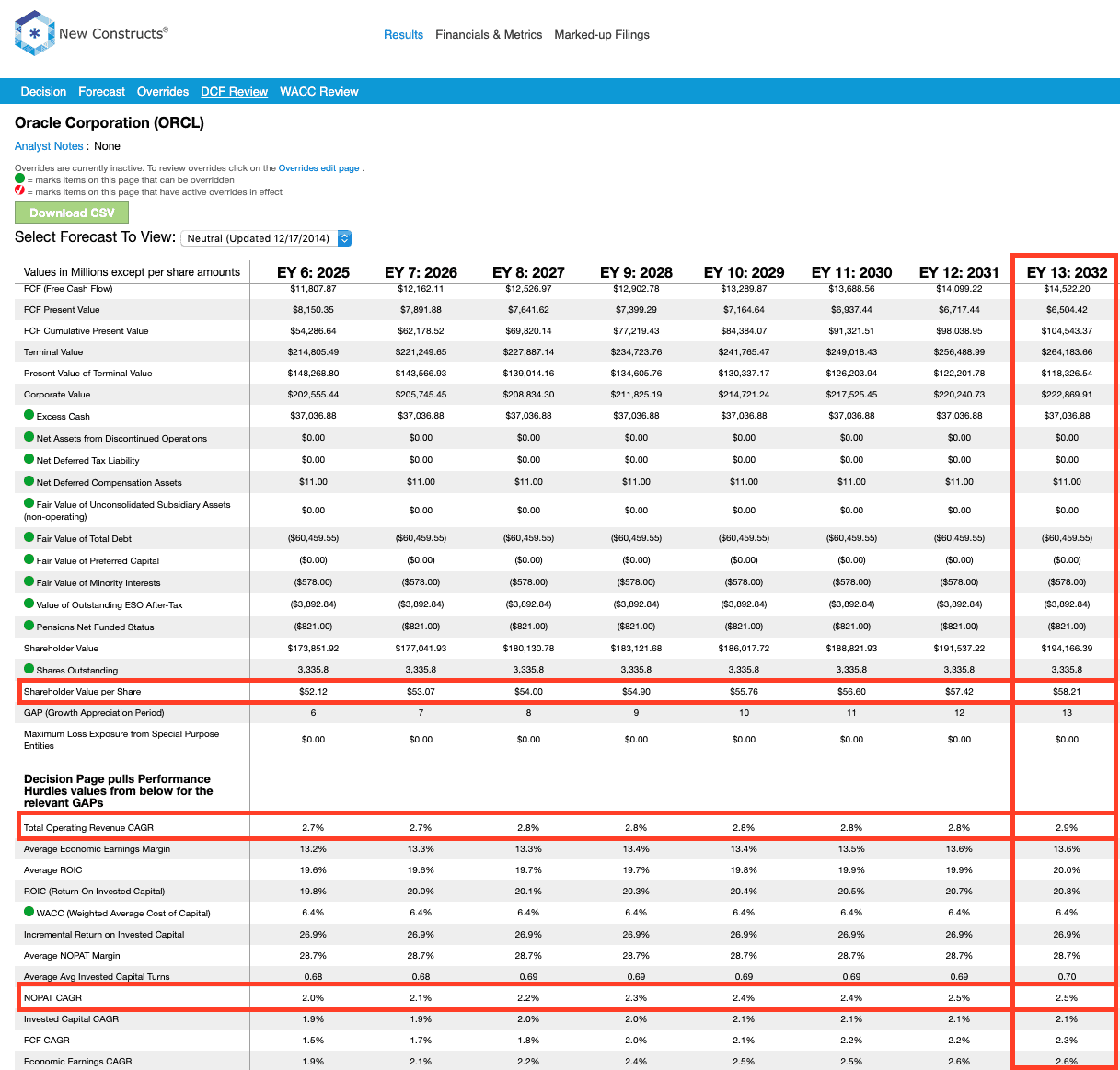Open the Results top navigation tab
The image size is (1120, 1070).
(x=403, y=34)
